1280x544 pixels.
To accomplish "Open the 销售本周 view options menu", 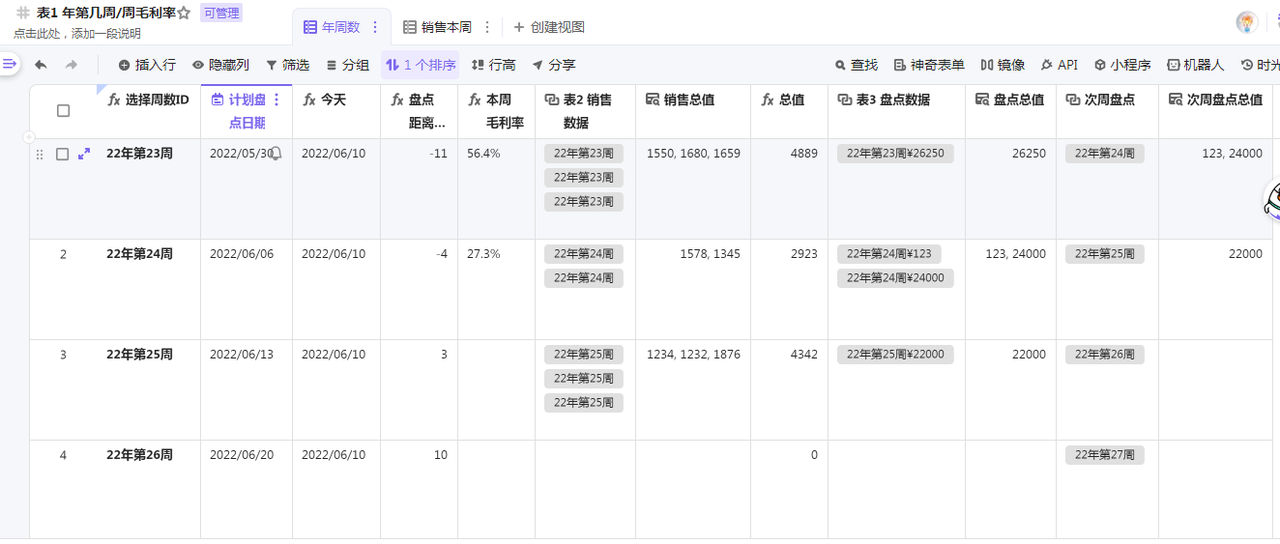I will click(x=487, y=27).
